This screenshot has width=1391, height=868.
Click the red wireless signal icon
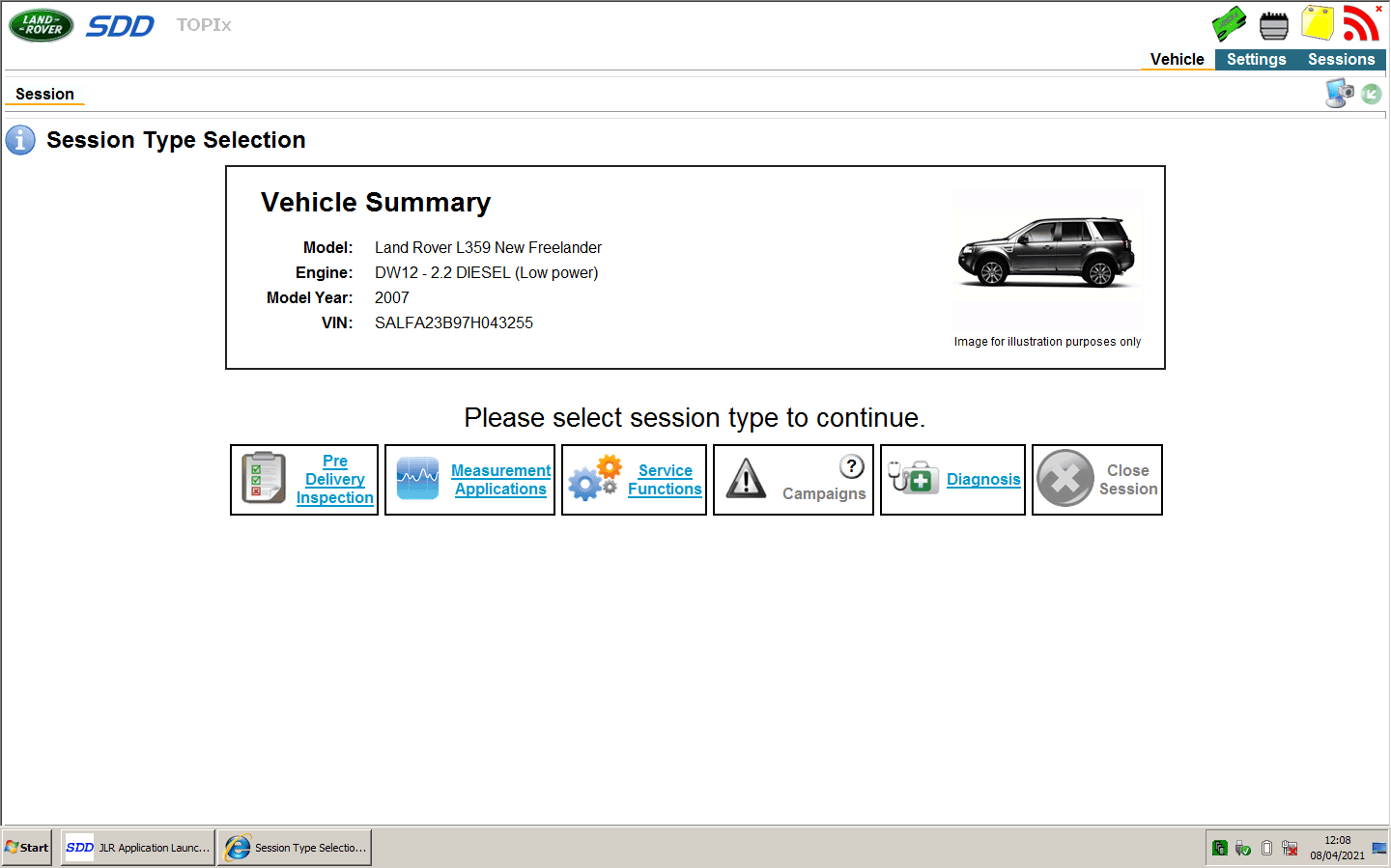click(x=1362, y=23)
